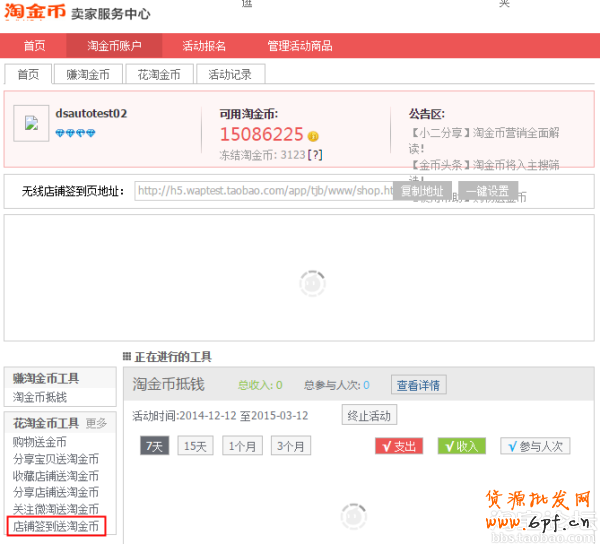600x544 pixels.
Task: Click the blue diamond seller rating icons
Action: (x=75, y=134)
